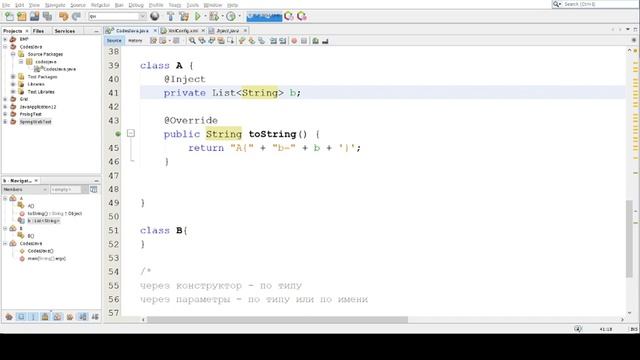Click the Comment line icon in editor toolbar
This screenshot has width=640, height=360.
point(316,41)
